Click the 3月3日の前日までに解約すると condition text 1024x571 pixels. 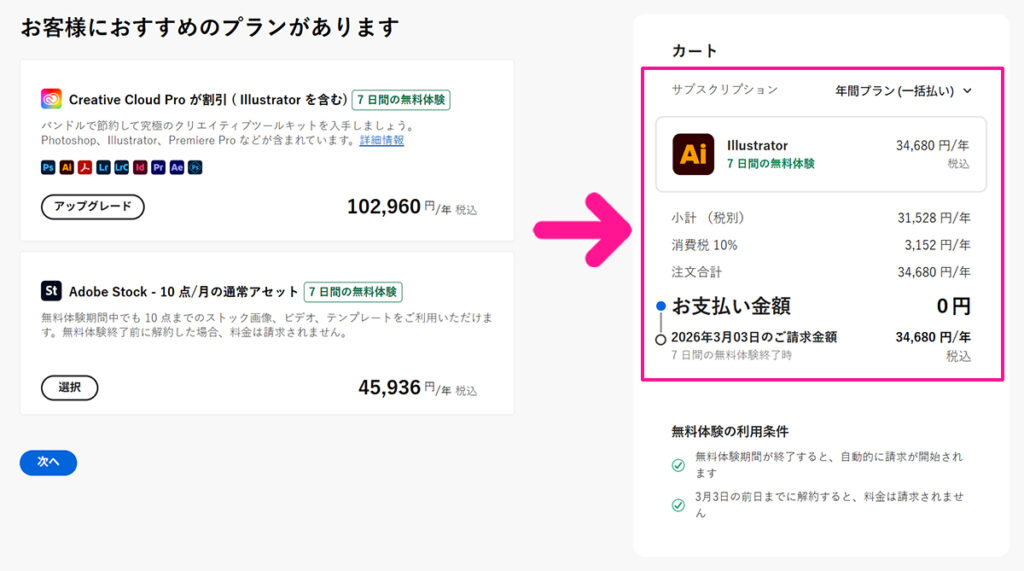(829, 504)
